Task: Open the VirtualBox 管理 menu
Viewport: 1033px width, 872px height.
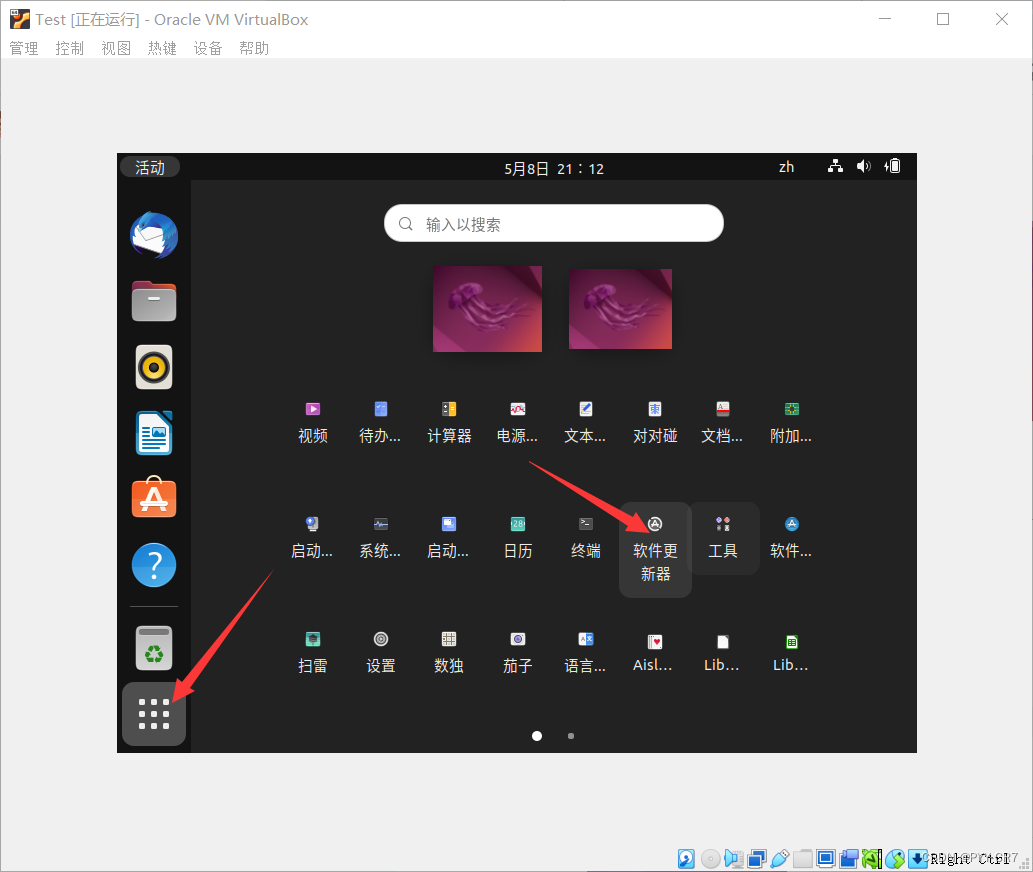Action: tap(24, 48)
